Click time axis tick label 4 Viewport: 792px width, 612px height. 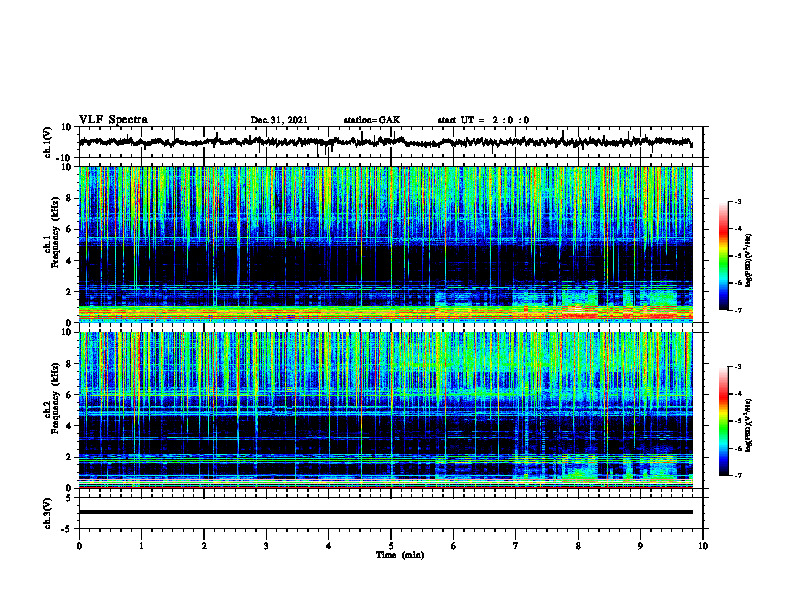(x=329, y=546)
